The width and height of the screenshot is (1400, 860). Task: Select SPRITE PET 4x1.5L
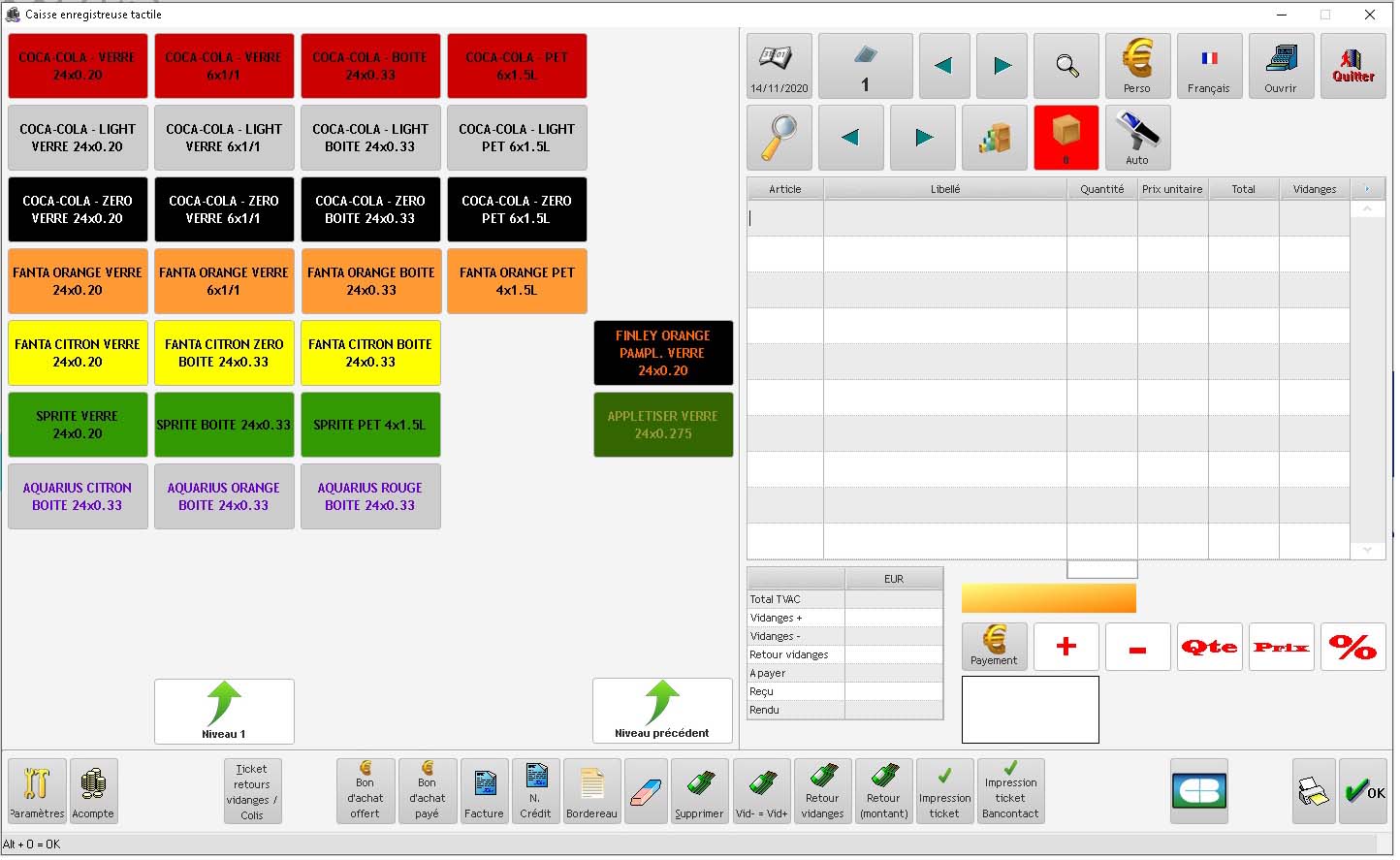pyautogui.click(x=370, y=425)
